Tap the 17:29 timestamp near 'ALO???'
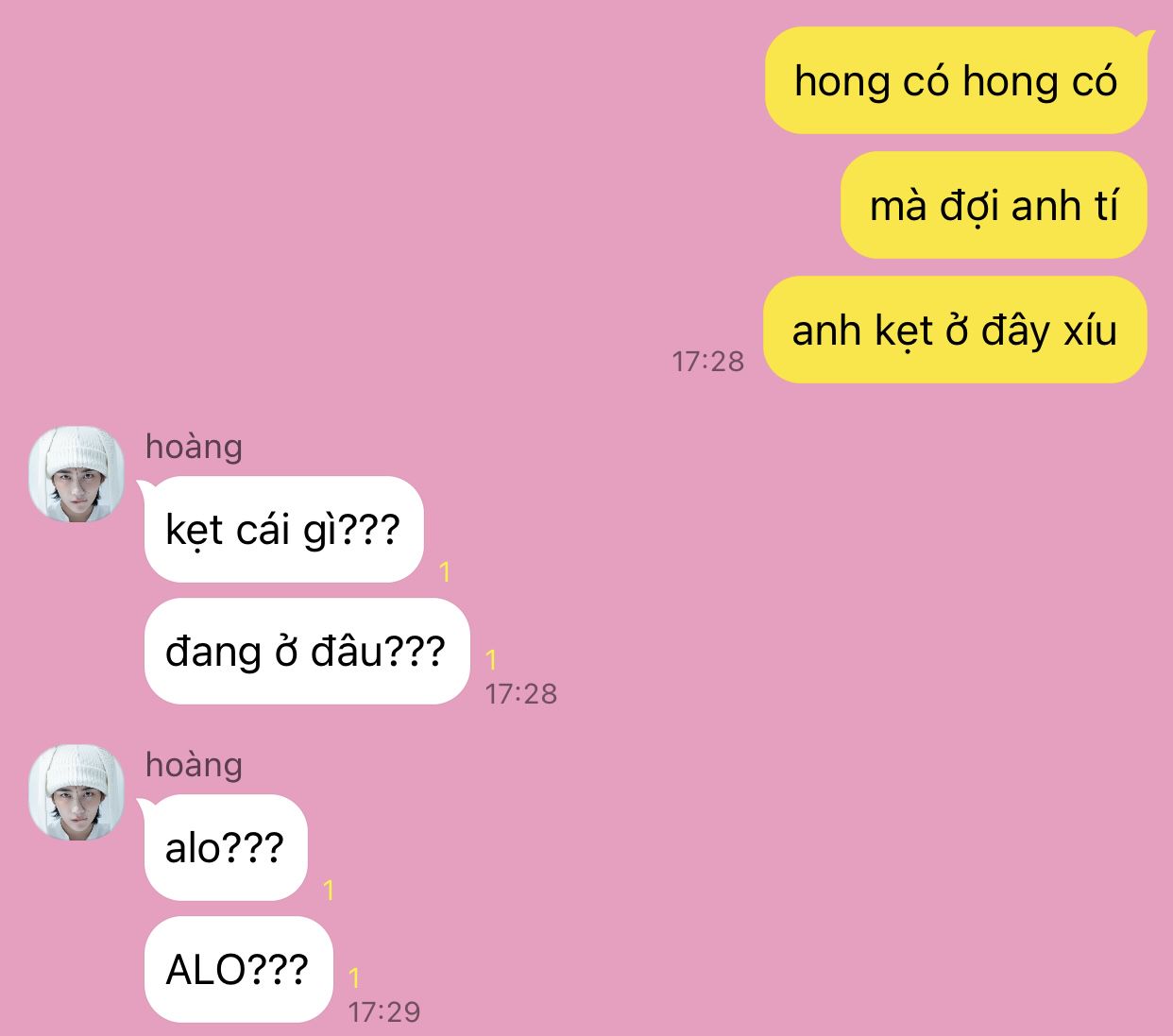Viewport: 1173px width, 1036px height. pos(384,1011)
